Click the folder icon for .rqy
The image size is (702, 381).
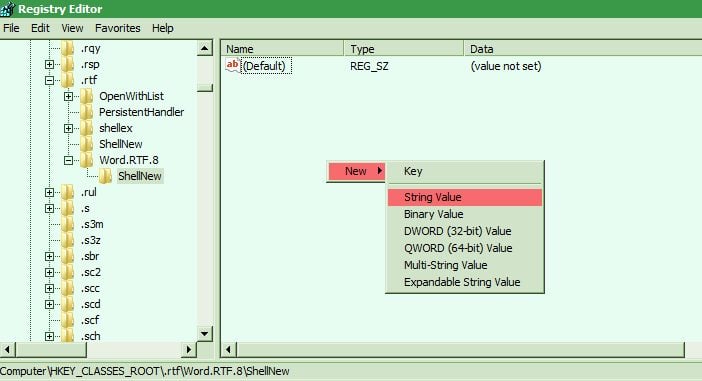point(68,48)
